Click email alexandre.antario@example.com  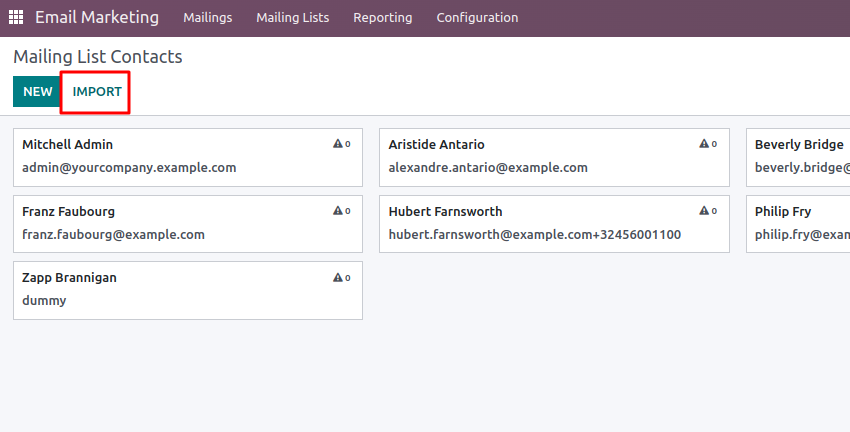click(488, 167)
